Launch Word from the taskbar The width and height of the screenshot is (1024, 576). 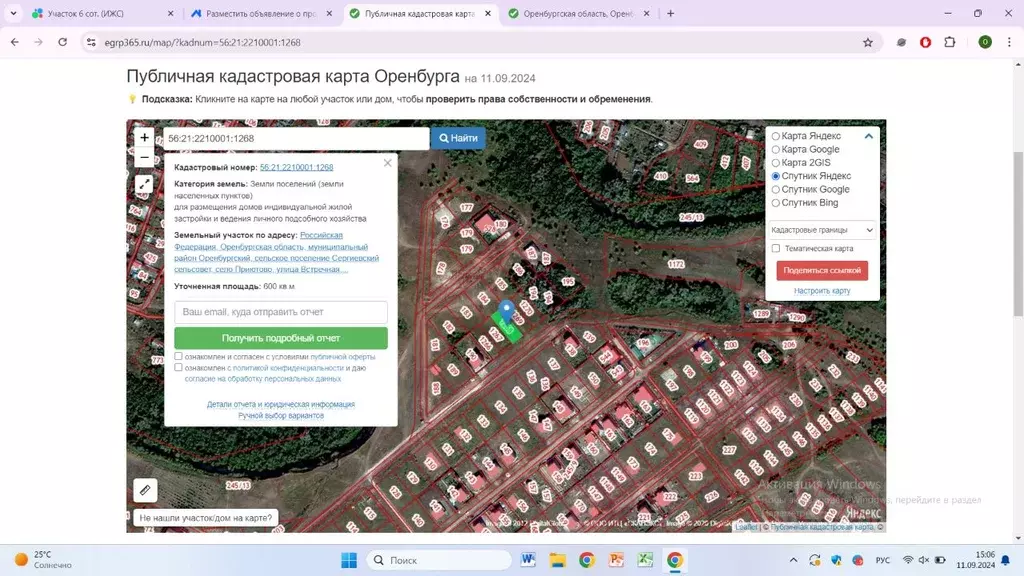point(527,560)
